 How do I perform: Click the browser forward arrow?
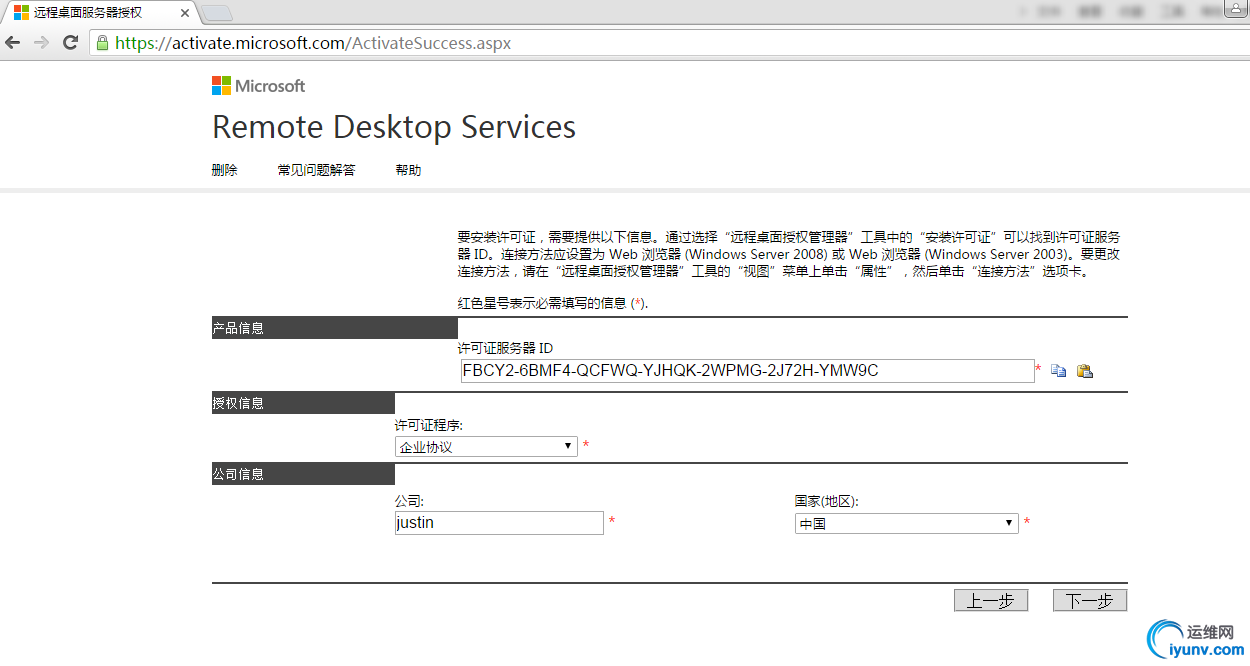click(x=42, y=43)
